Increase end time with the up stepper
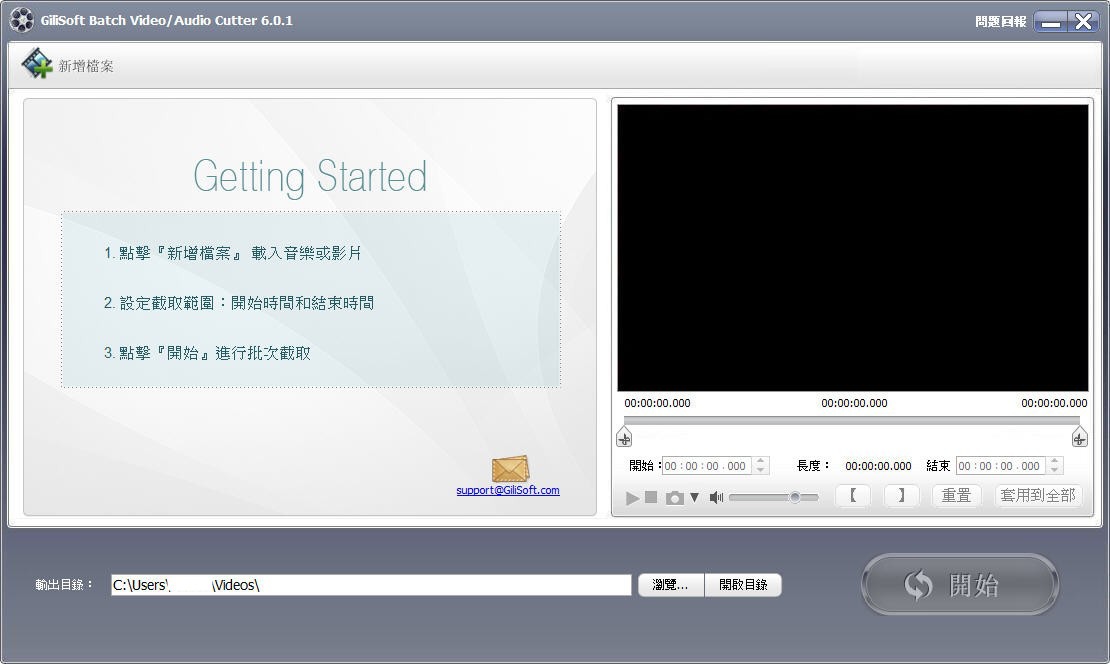The height and width of the screenshot is (664, 1110). [x=1055, y=461]
